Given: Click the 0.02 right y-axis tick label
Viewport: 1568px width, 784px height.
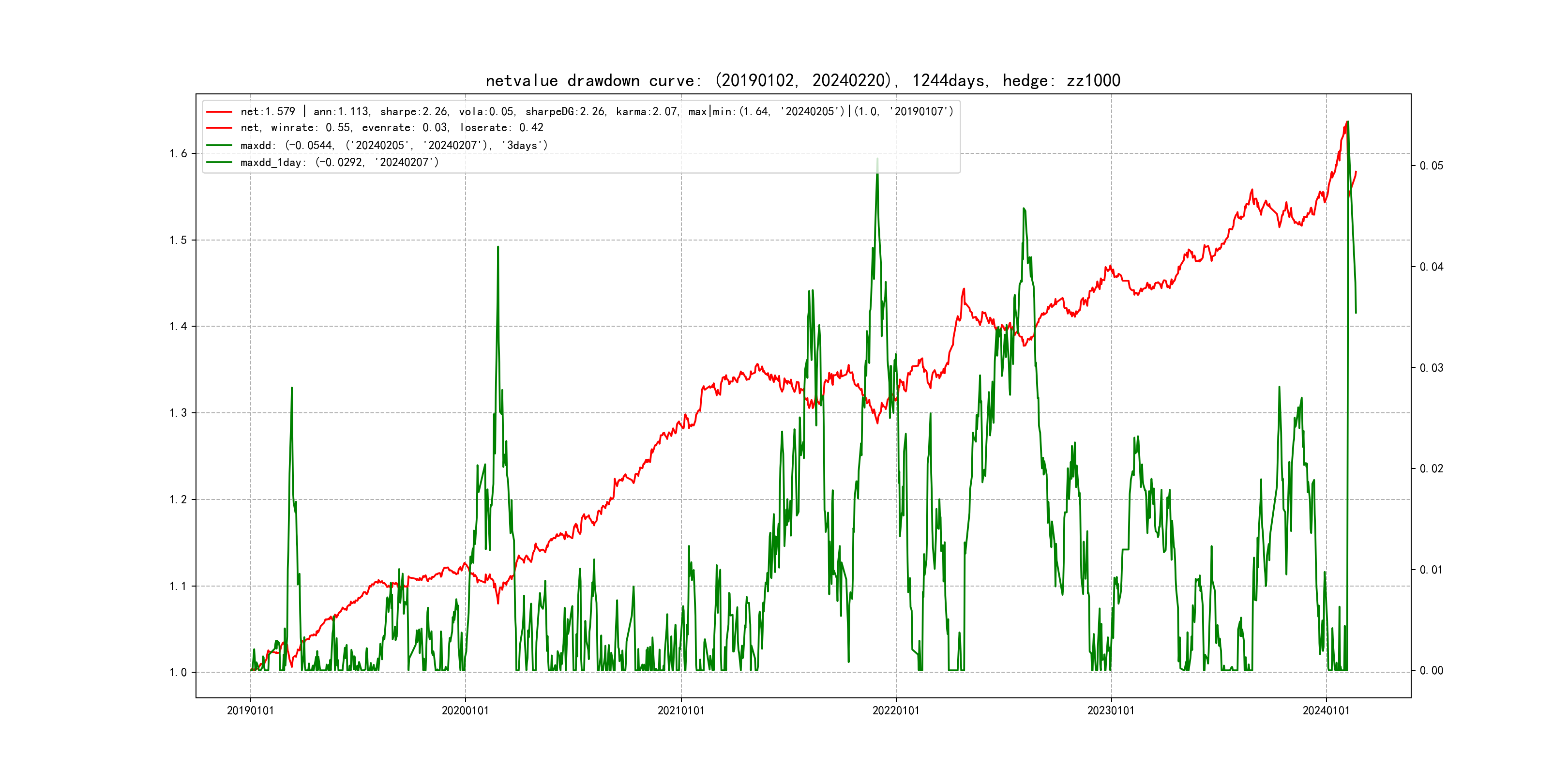Looking at the screenshot, I should tap(1431, 468).
